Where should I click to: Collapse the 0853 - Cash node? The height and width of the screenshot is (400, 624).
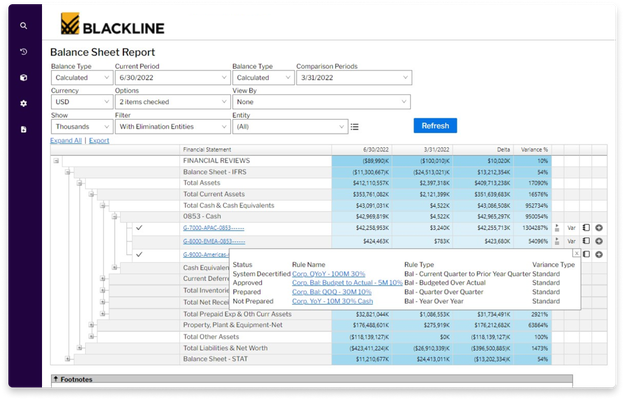pyautogui.click(x=114, y=217)
